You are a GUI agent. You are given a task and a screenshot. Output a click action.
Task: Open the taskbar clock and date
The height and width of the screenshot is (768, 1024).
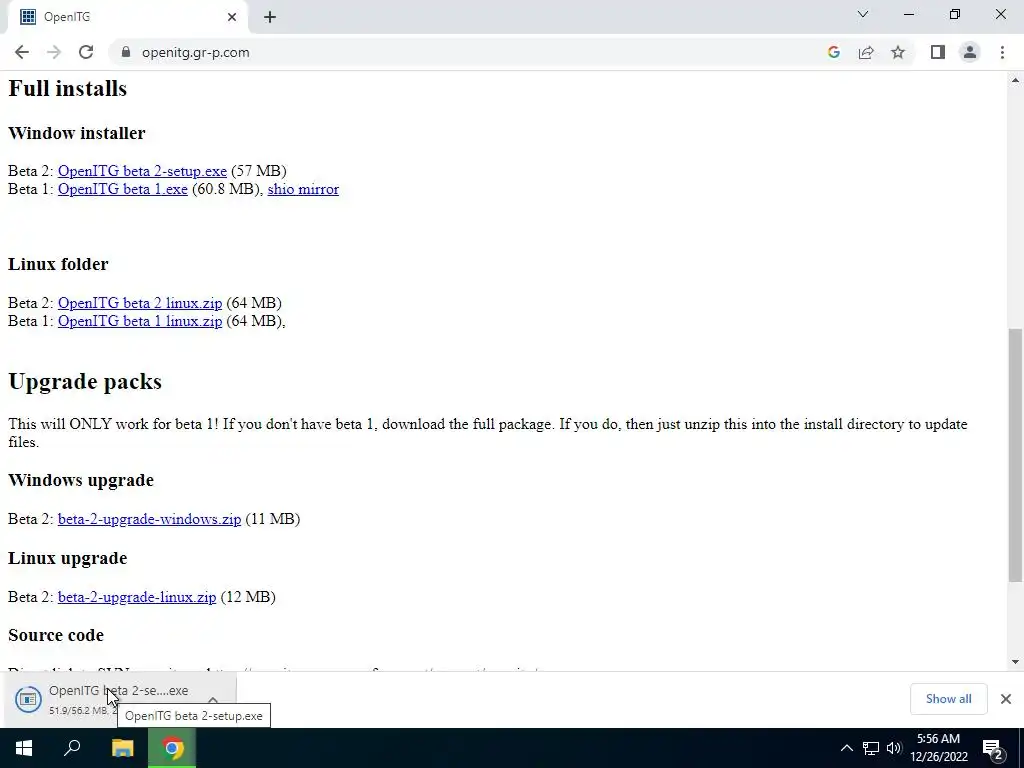938,748
